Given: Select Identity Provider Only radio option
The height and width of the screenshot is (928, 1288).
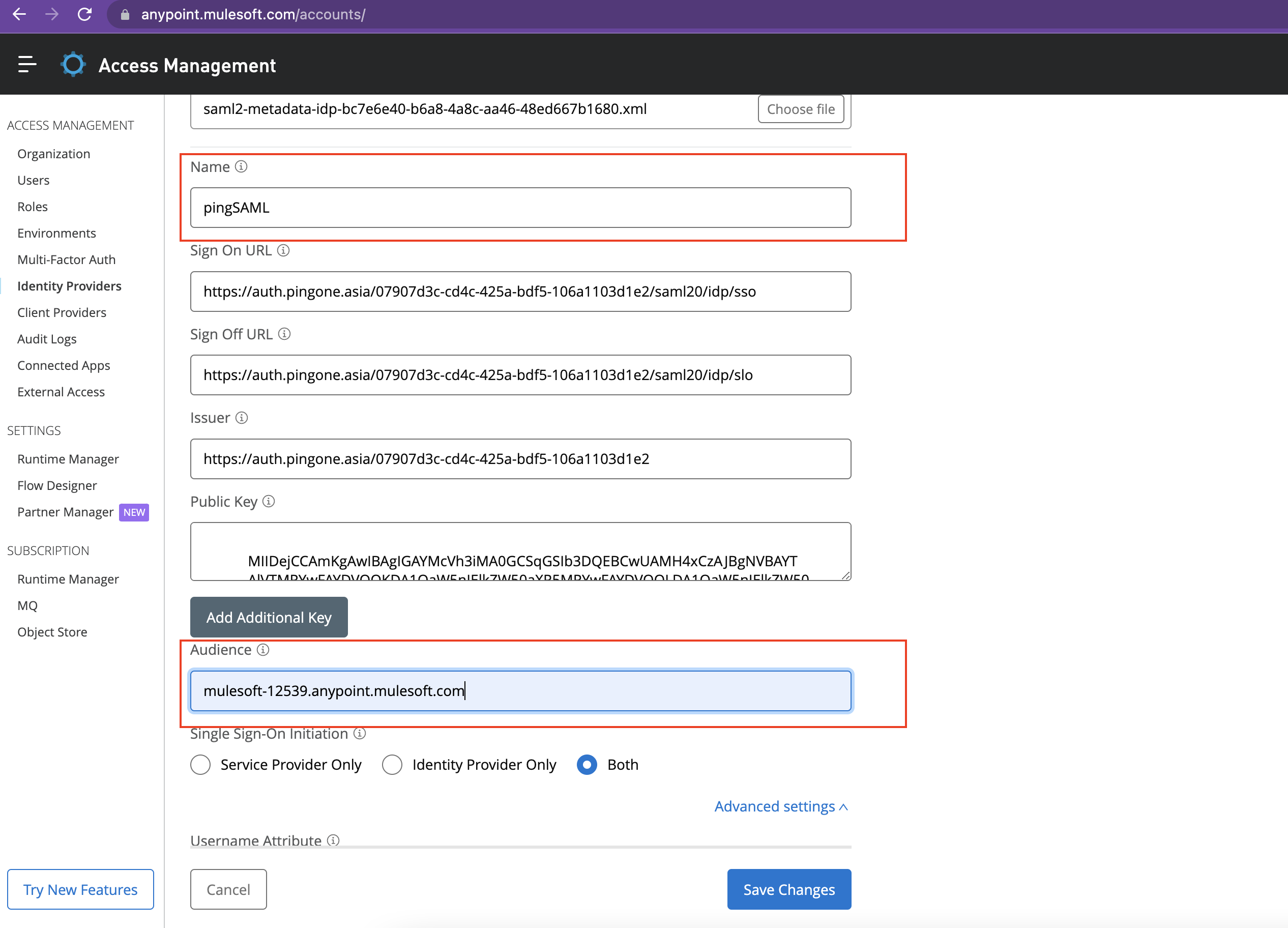Looking at the screenshot, I should (x=392, y=765).
